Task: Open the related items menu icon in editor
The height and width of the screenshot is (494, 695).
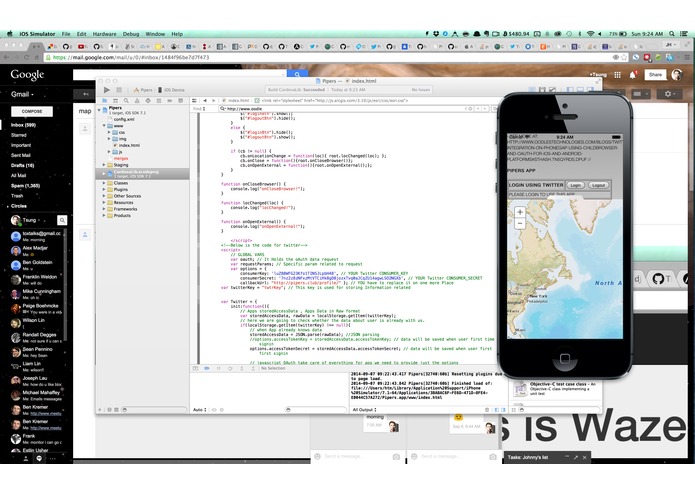Action: pos(195,101)
